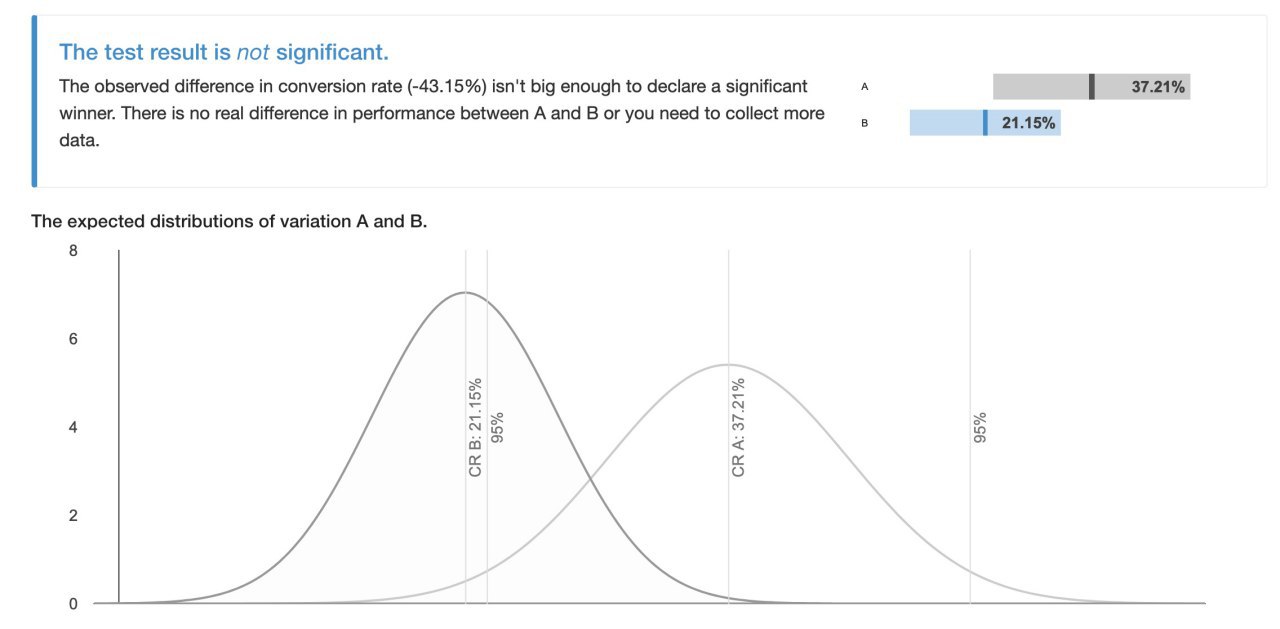Click the light blue bar for variation B
The width and height of the screenshot is (1280, 629).
(x=946, y=123)
